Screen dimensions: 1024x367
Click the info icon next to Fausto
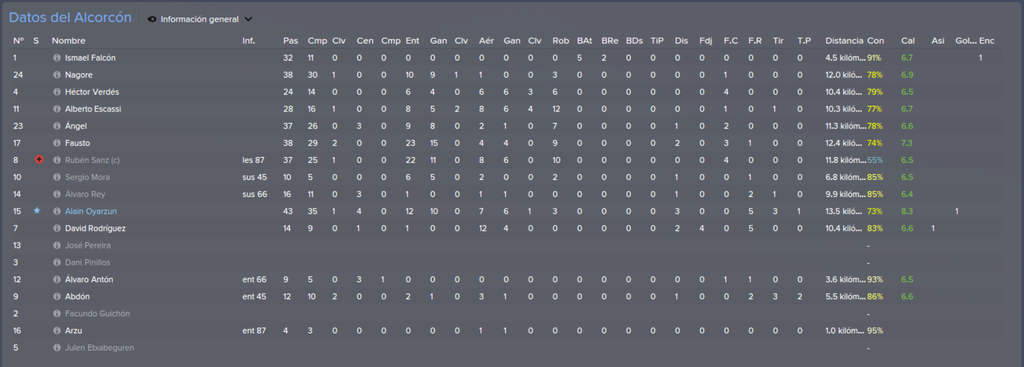57,143
